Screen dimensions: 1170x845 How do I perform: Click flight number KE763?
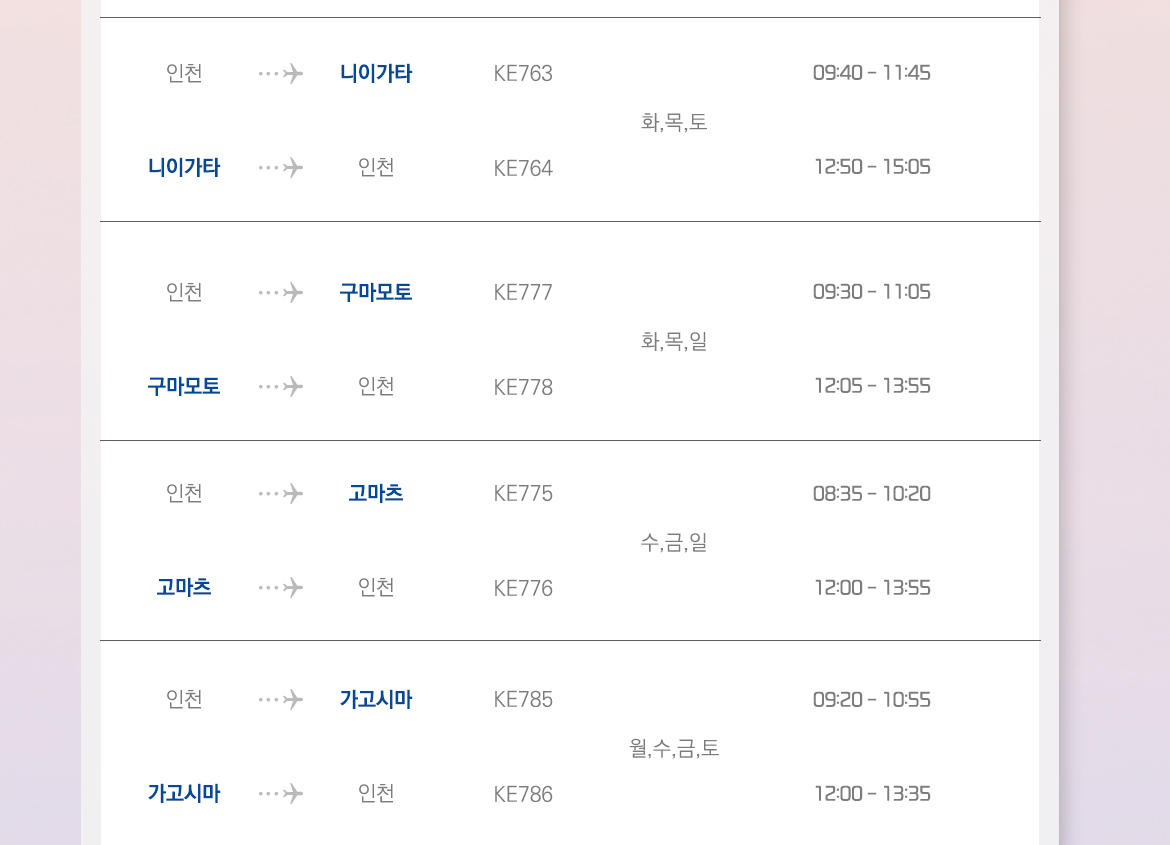pos(523,73)
